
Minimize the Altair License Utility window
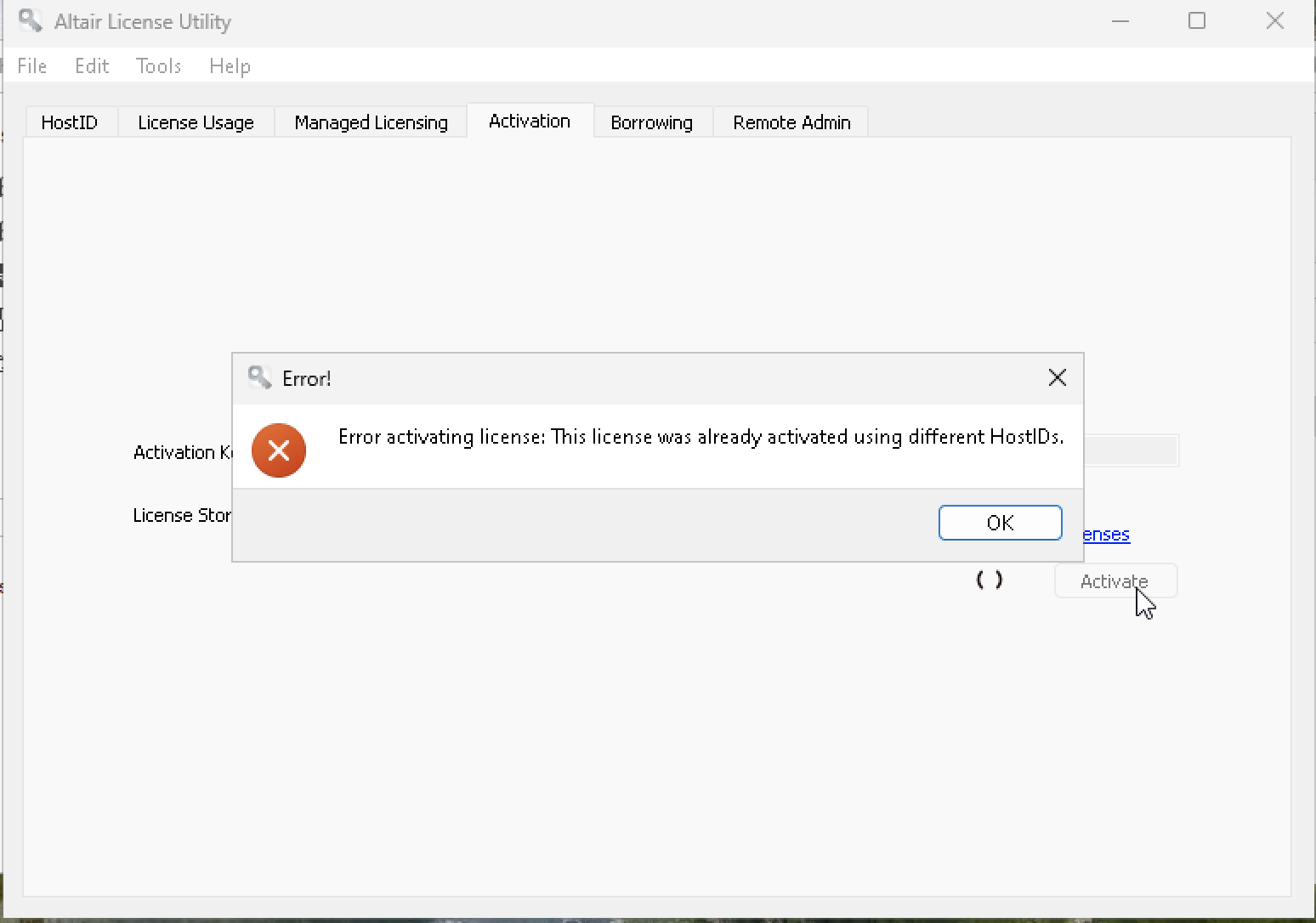1120,20
